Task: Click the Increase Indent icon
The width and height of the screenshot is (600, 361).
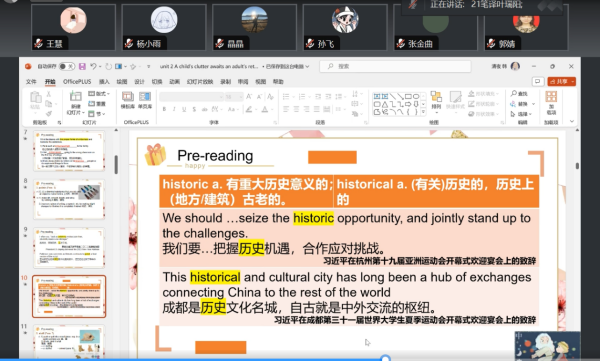Action: 328,97
